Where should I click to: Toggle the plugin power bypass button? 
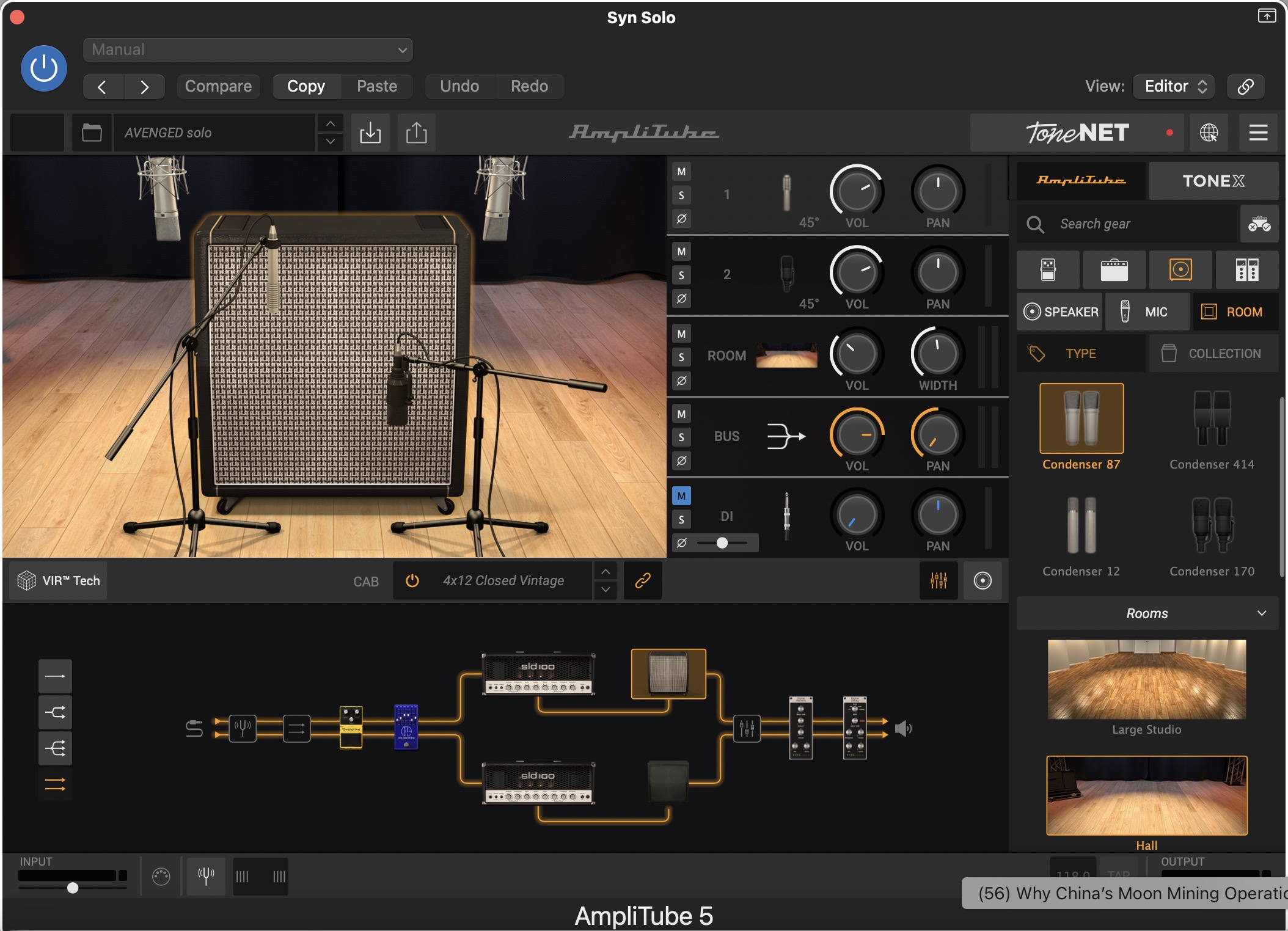43,68
